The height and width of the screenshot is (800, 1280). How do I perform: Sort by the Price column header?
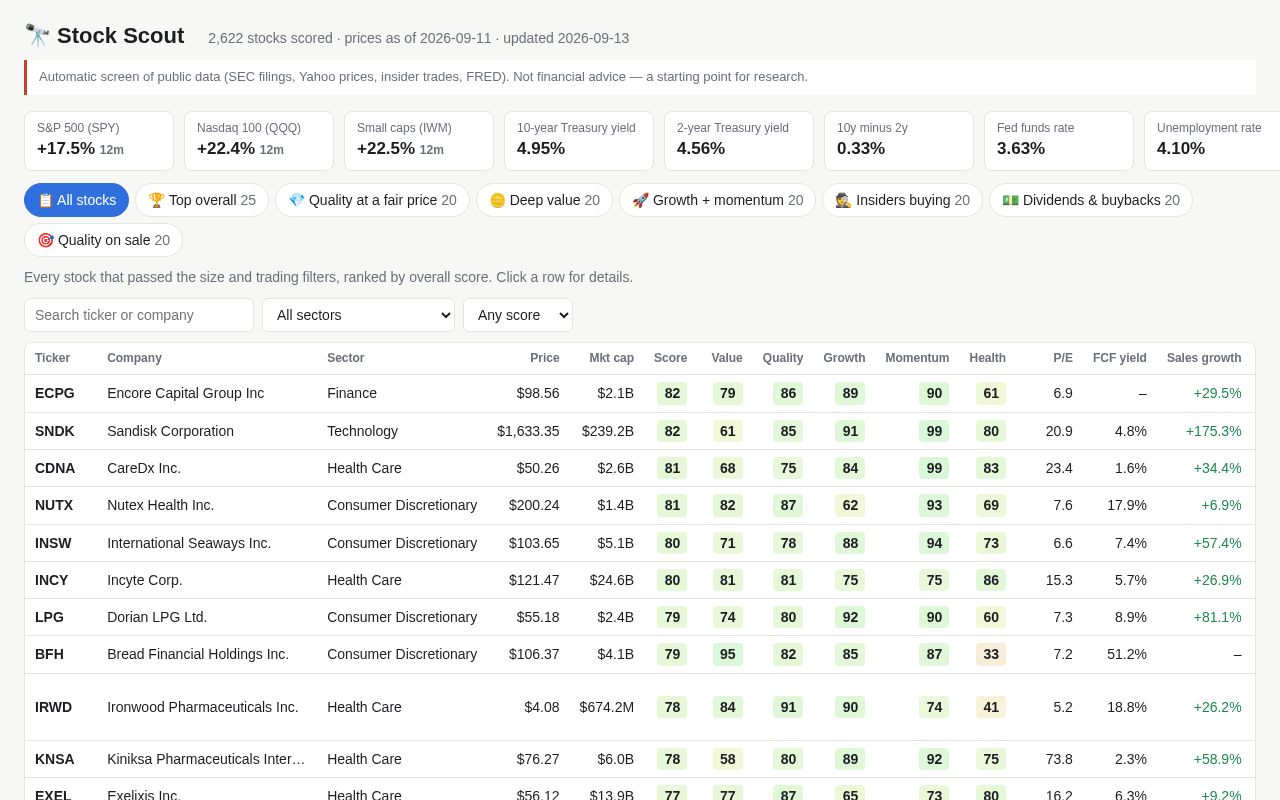point(545,358)
